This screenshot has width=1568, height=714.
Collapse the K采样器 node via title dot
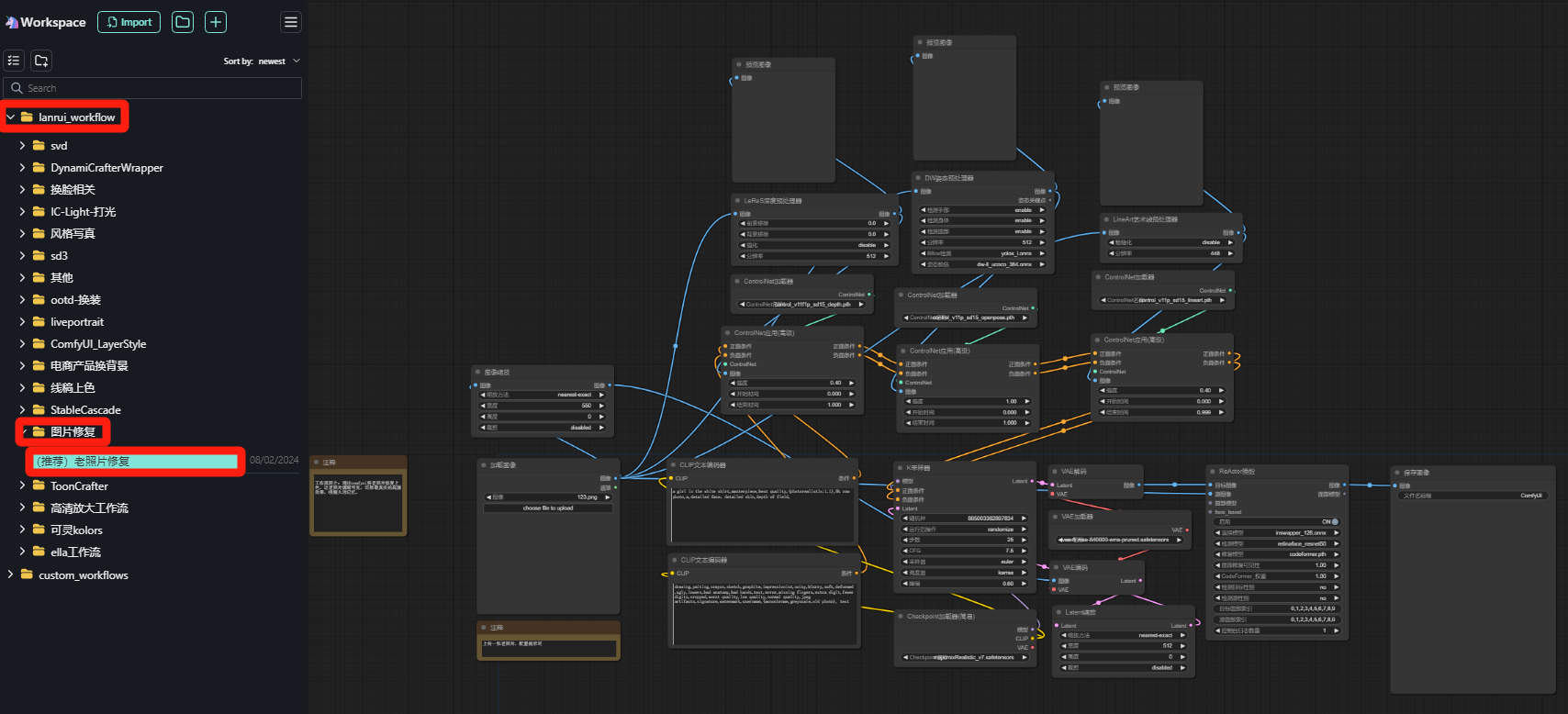(900, 468)
